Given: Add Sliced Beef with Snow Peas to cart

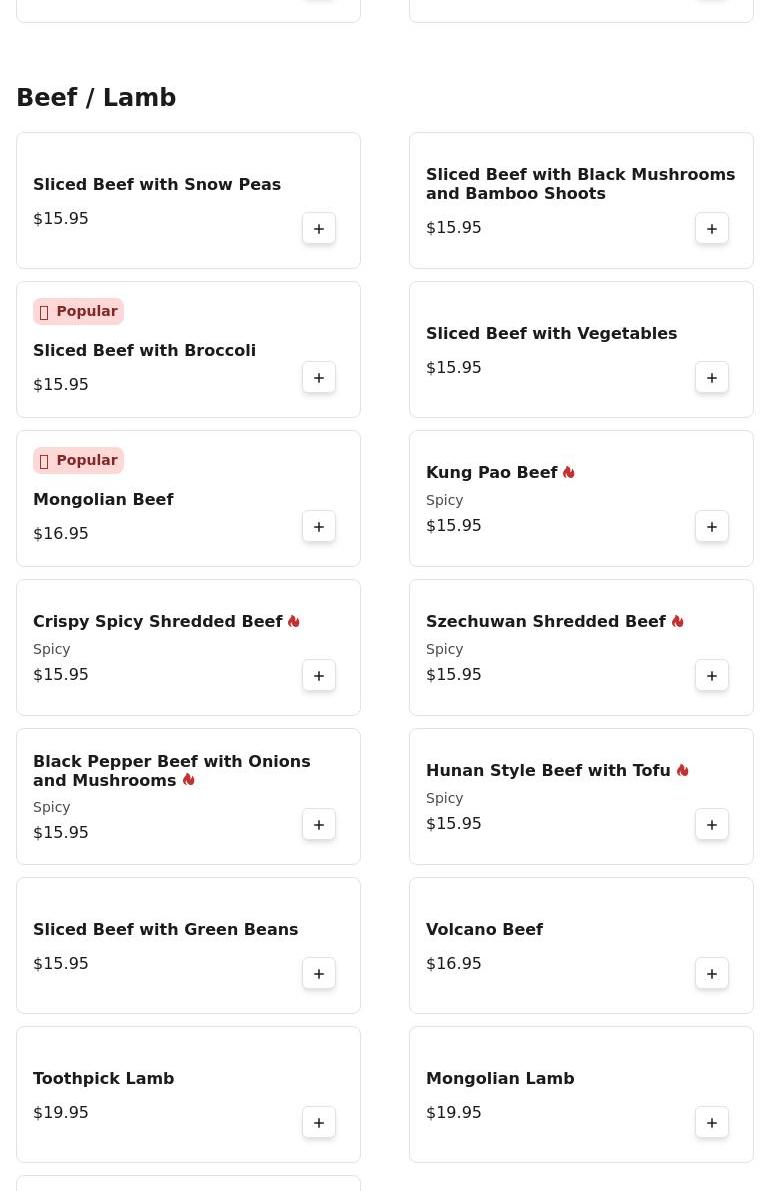Looking at the screenshot, I should point(319,229).
